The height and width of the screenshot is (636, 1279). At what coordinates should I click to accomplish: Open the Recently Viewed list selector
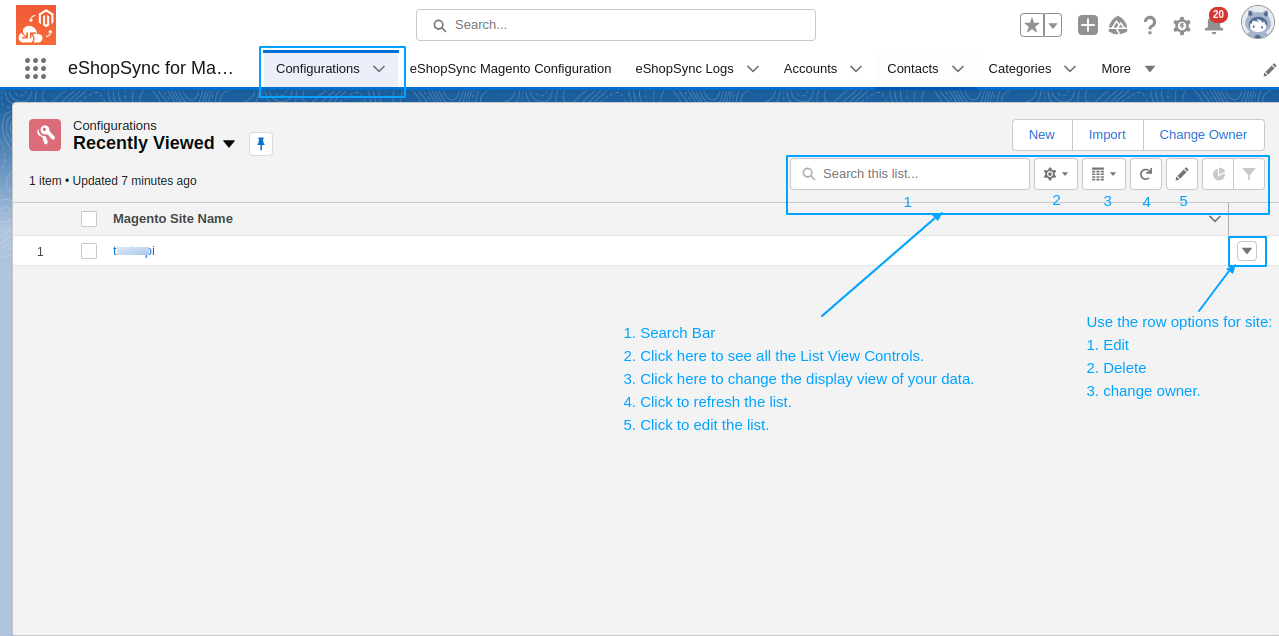point(229,144)
